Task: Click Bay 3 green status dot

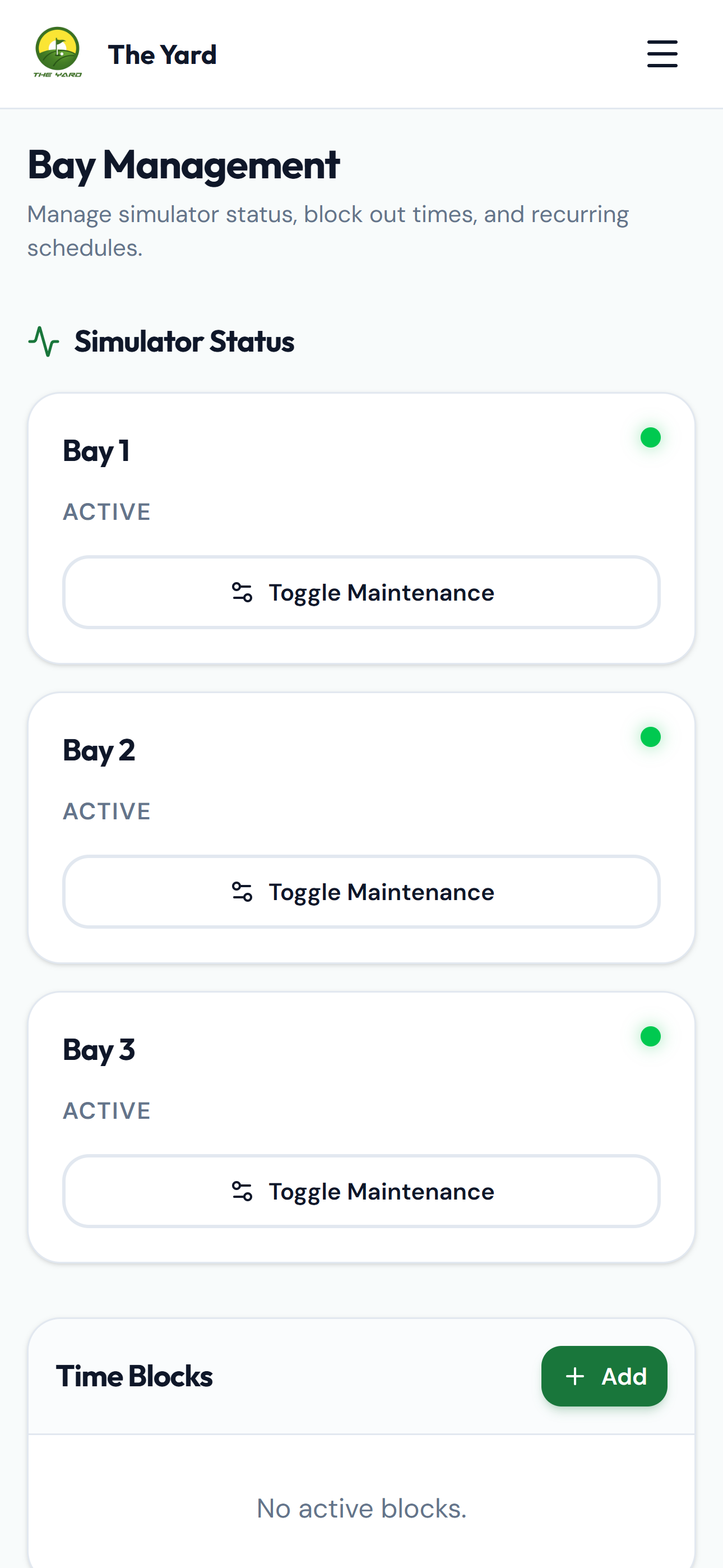Action: [x=651, y=1036]
